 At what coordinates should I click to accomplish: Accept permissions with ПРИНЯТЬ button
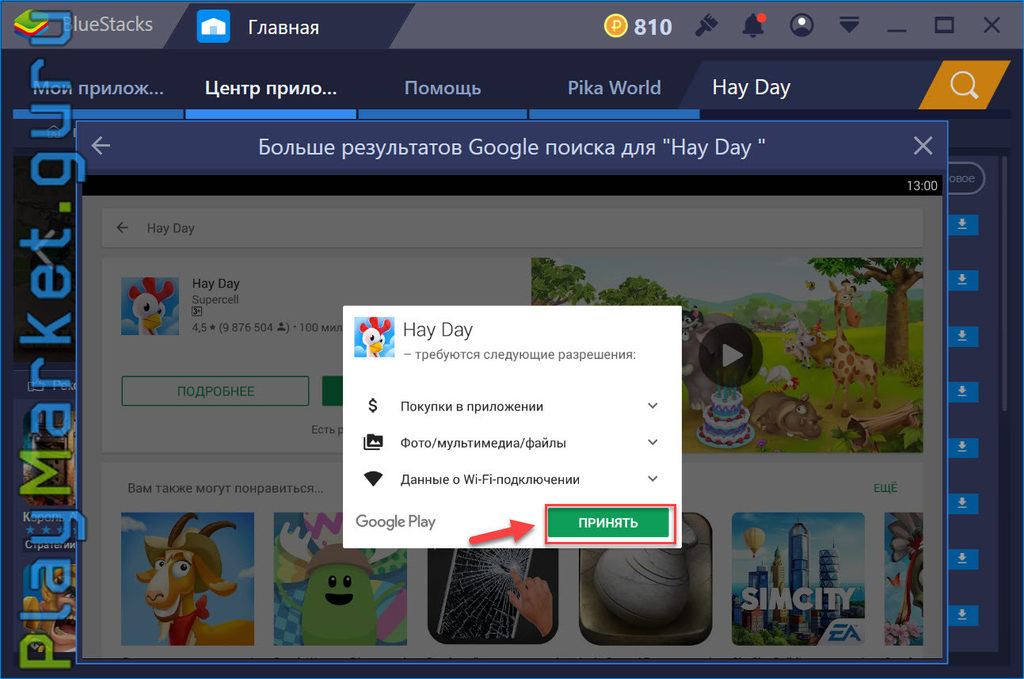tap(608, 523)
